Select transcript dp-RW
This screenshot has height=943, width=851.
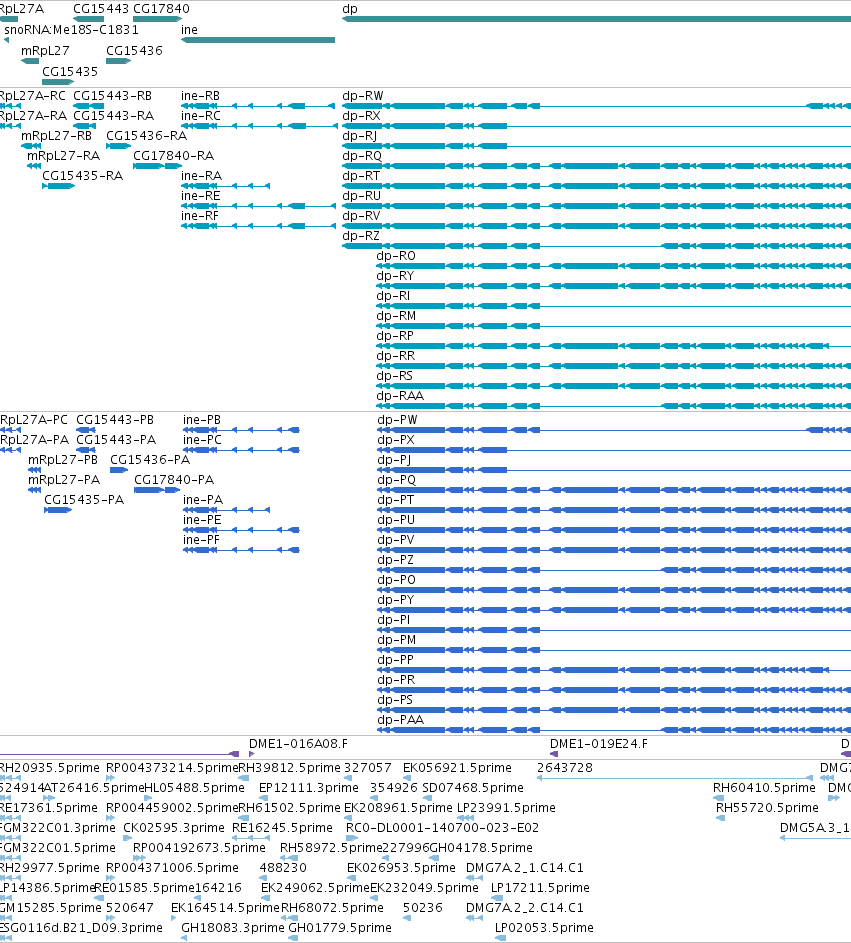pyautogui.click(x=596, y=106)
